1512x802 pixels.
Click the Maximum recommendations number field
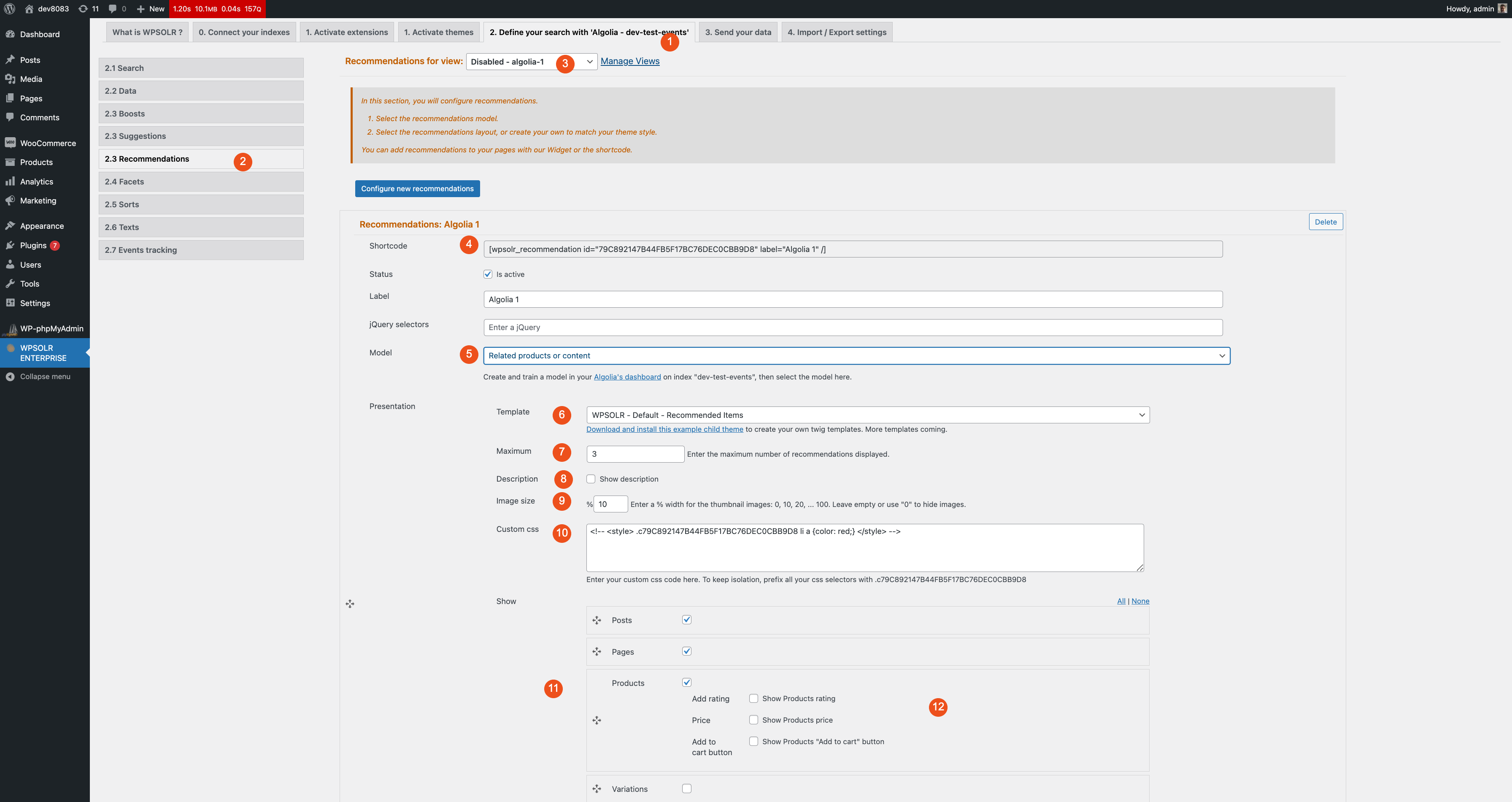tap(635, 454)
